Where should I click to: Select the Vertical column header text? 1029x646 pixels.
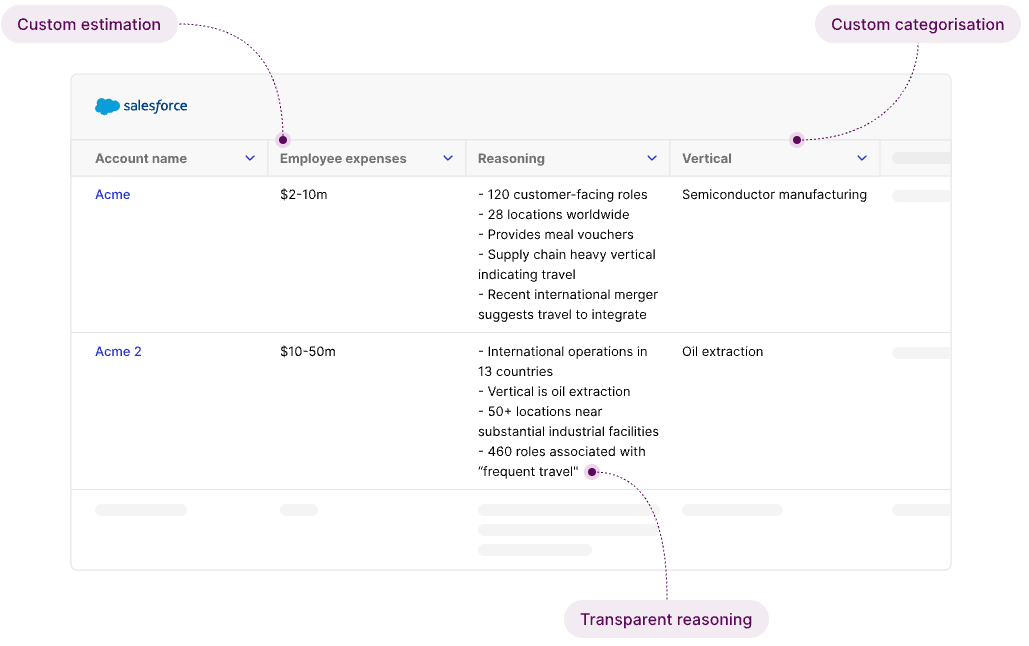click(707, 158)
